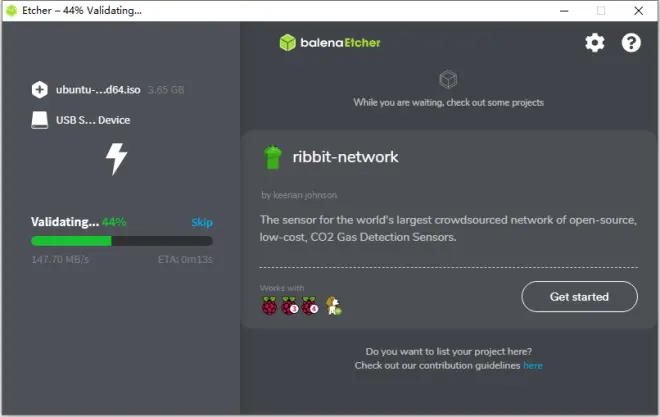660x417 pixels.
Task: Click 'Do you want to list your project here?'
Action: coord(448,351)
